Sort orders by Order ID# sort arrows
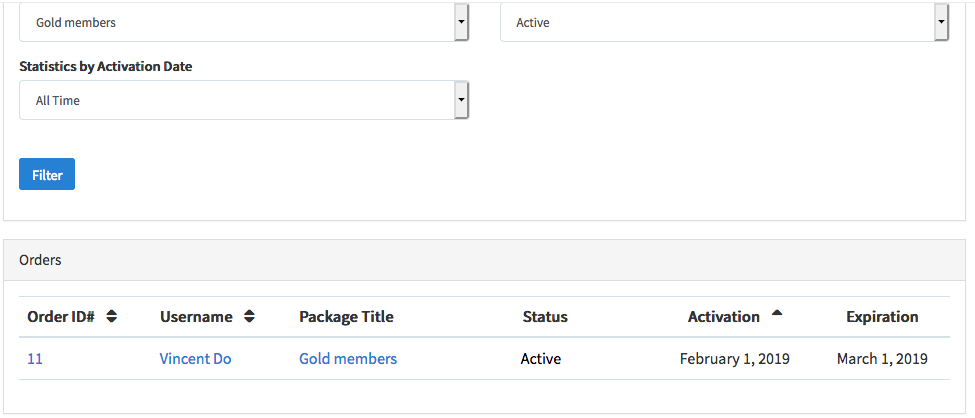This screenshot has height=418, width=975. [112, 316]
